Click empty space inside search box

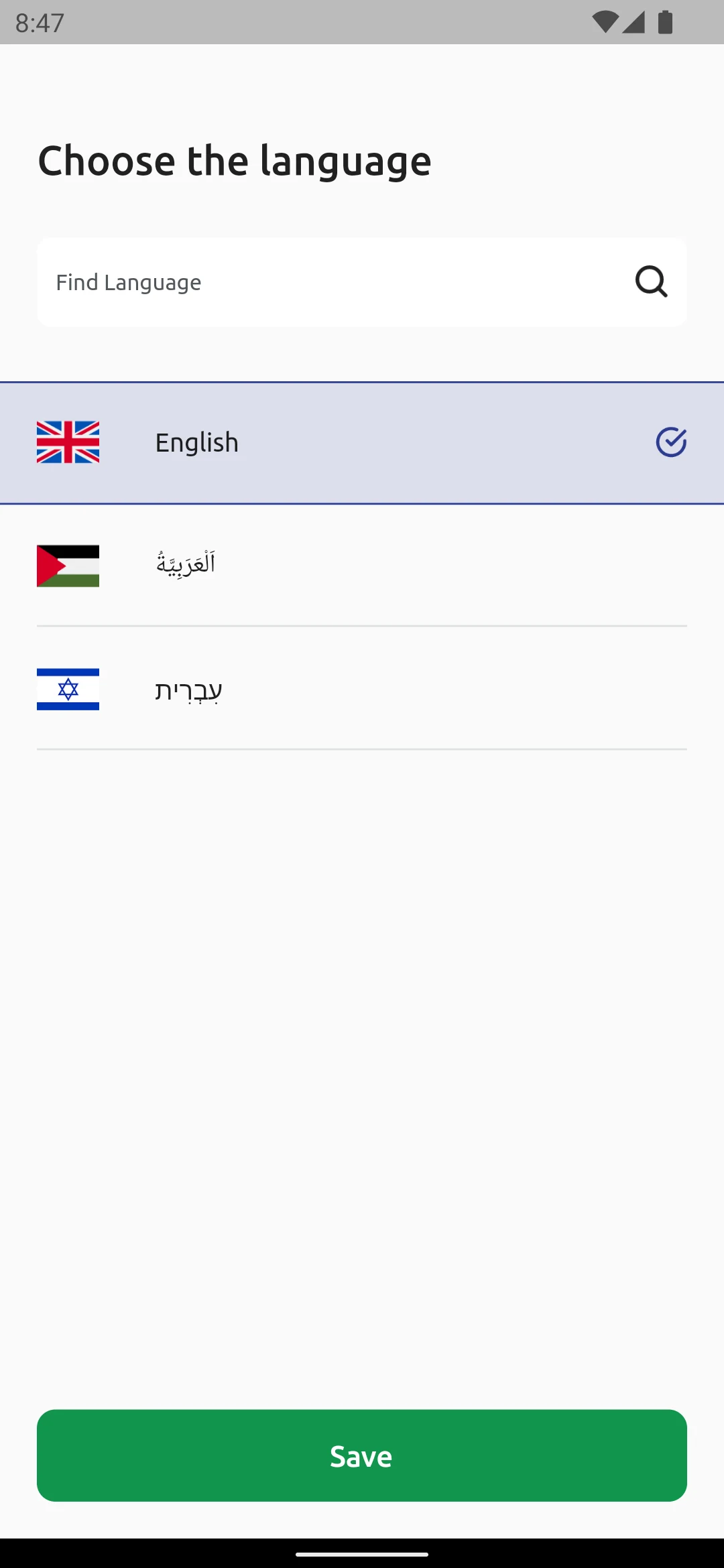[416, 282]
